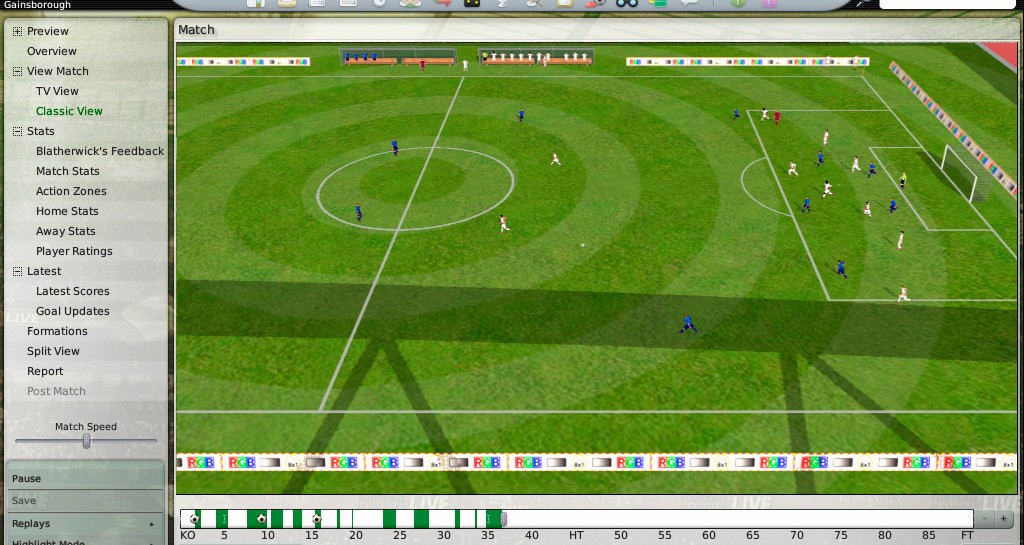The image size is (1024, 545).
Task: Click the Latest heading
Action: pyautogui.click(x=44, y=271)
